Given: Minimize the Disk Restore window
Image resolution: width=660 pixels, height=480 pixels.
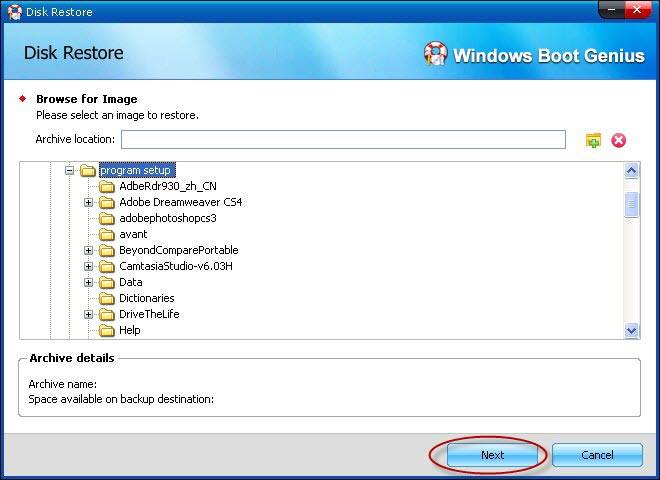Looking at the screenshot, I should coord(611,10).
